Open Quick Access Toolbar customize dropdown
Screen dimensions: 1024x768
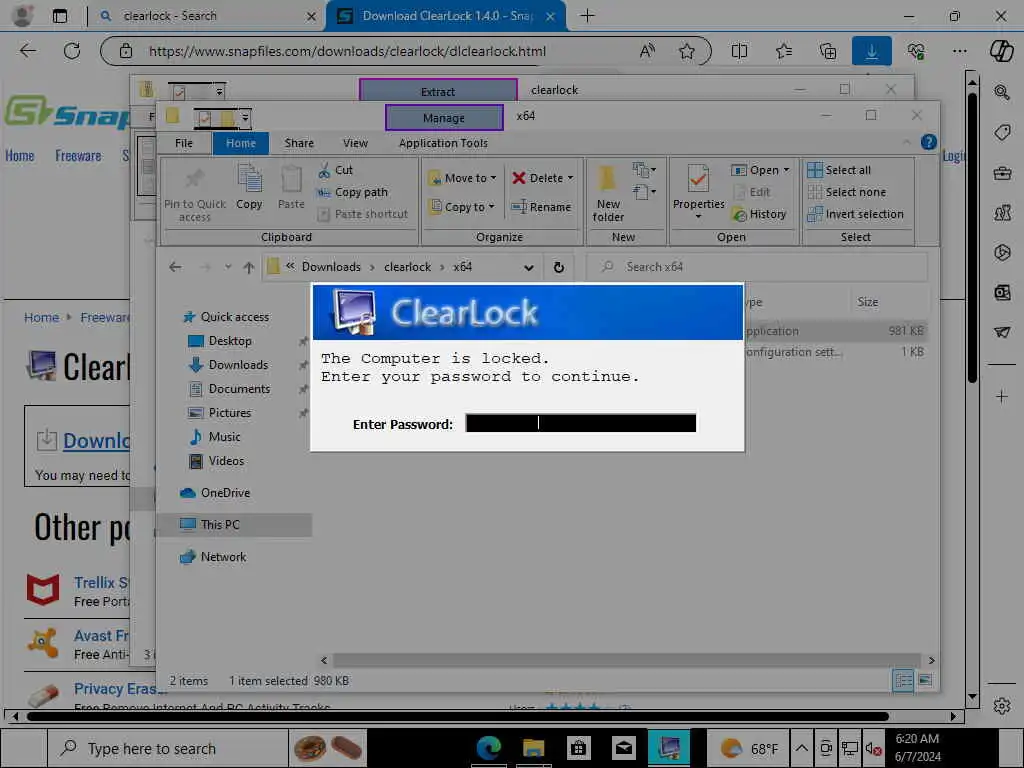pos(245,118)
